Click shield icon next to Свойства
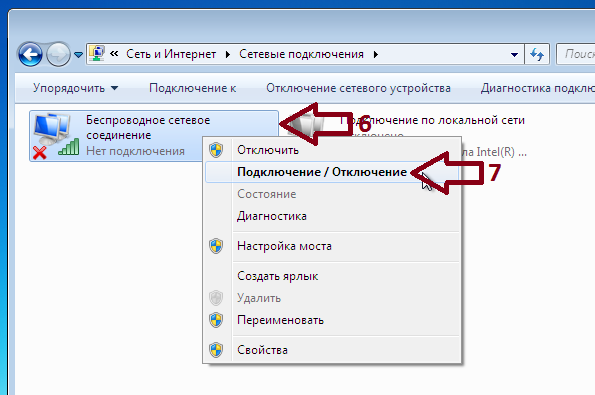595x395 pixels. tap(216, 350)
